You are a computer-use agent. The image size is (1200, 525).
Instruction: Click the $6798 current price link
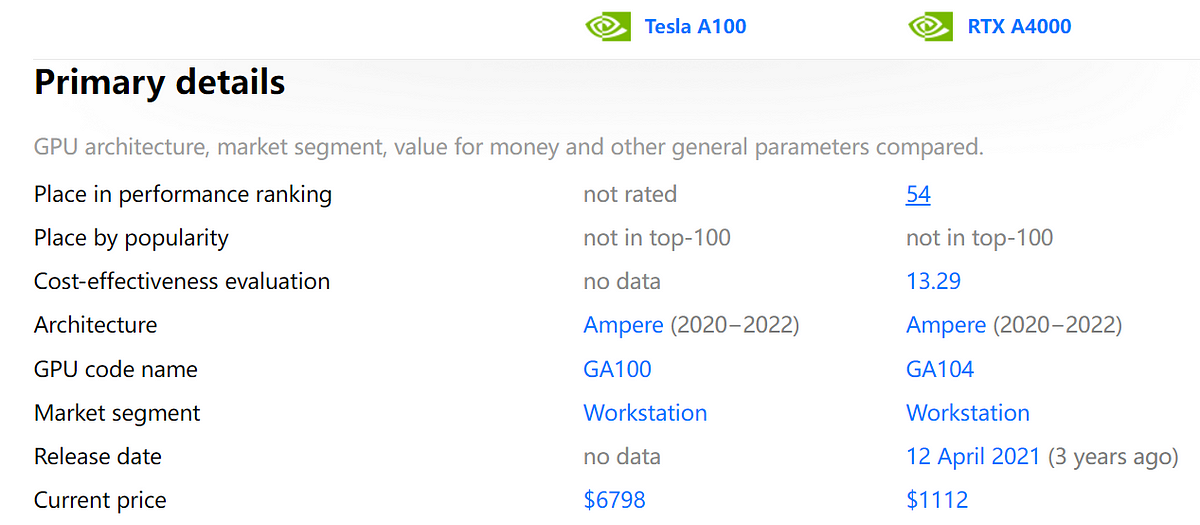tap(614, 500)
